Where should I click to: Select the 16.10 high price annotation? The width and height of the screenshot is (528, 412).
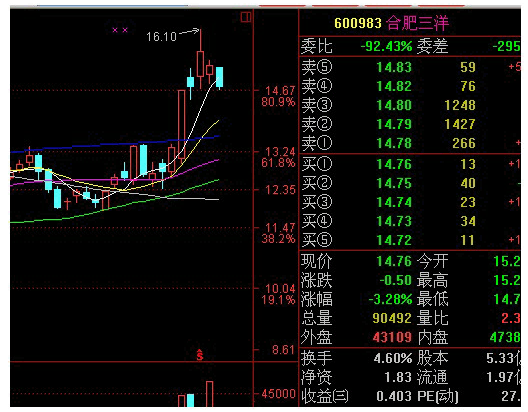(x=161, y=36)
